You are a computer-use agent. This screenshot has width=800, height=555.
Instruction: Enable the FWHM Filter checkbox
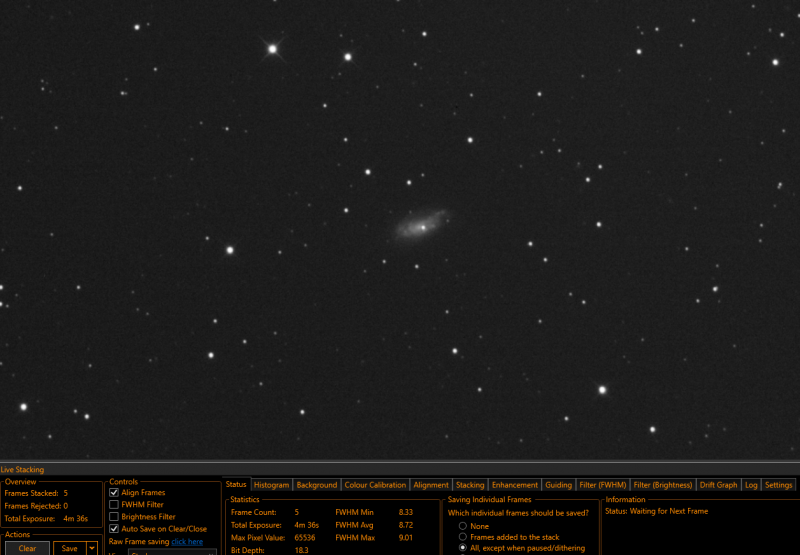pos(114,504)
